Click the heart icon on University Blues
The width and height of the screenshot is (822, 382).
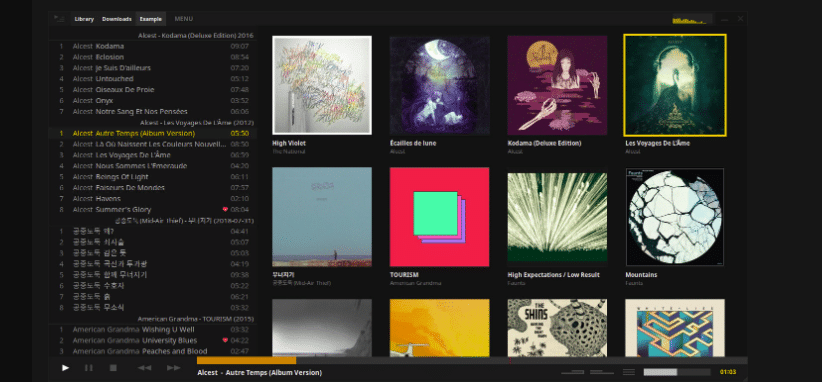click(225, 340)
